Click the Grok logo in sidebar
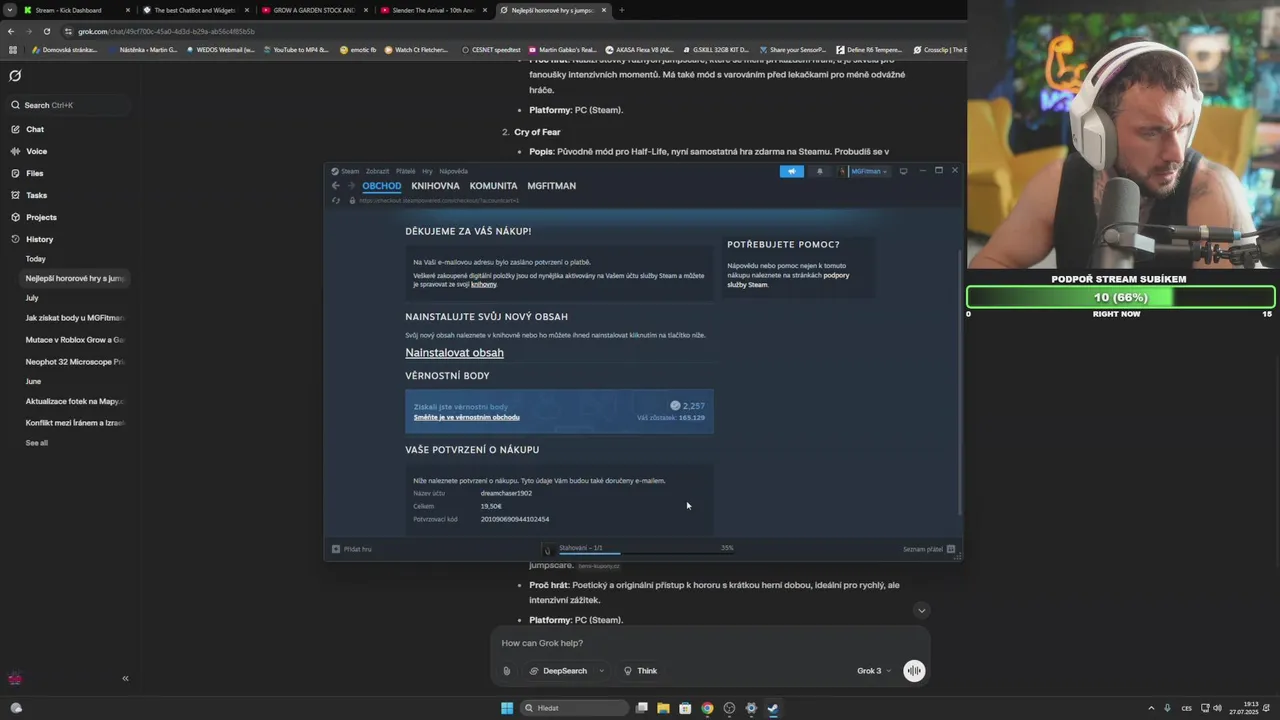1280x720 pixels. (15, 76)
